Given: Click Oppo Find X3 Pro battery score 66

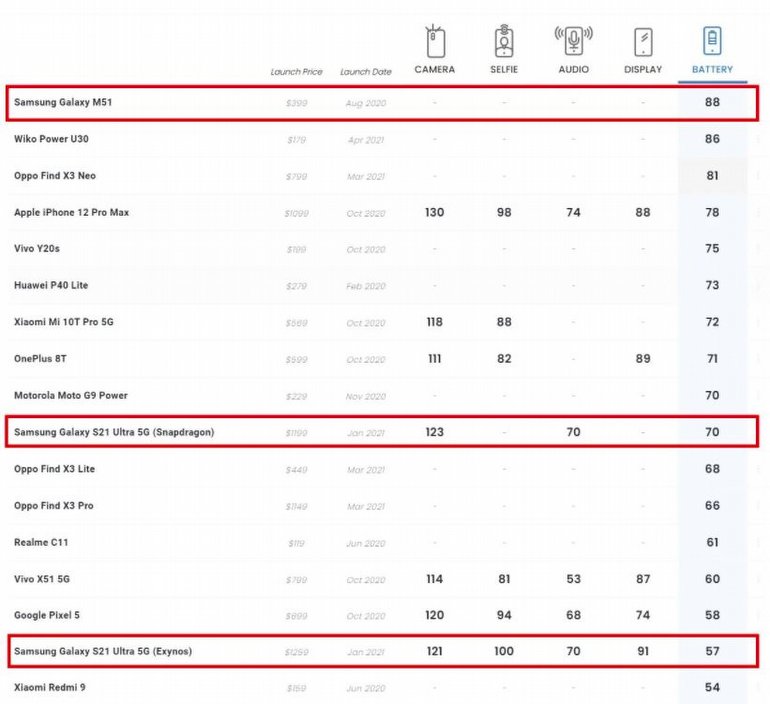Looking at the screenshot, I should point(712,506).
